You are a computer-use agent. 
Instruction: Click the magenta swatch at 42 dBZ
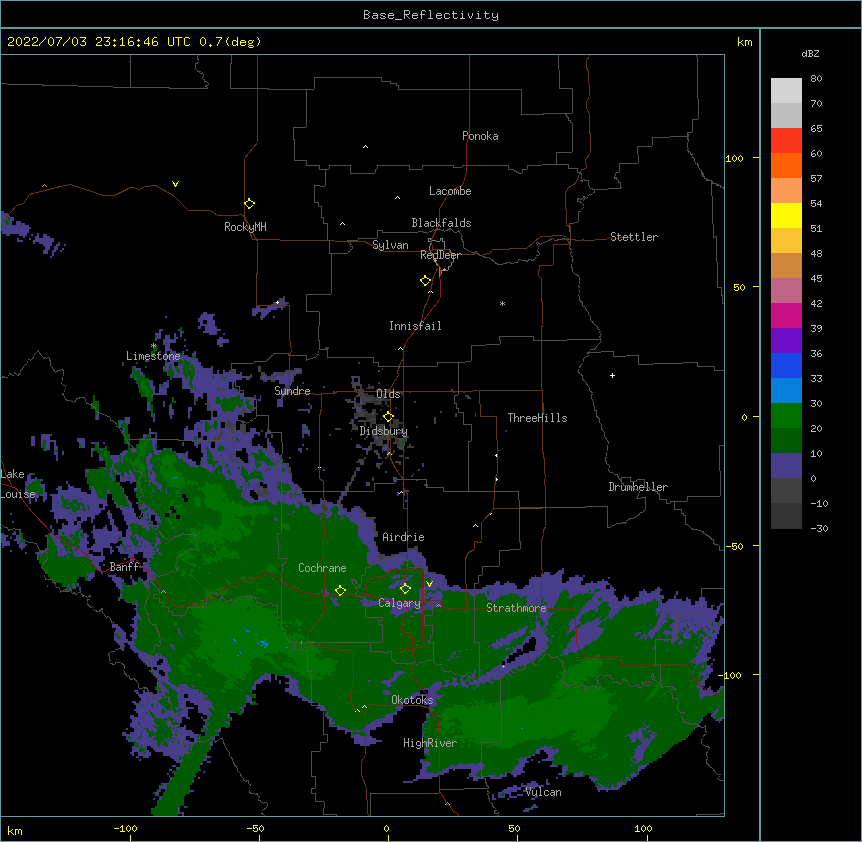click(x=786, y=315)
